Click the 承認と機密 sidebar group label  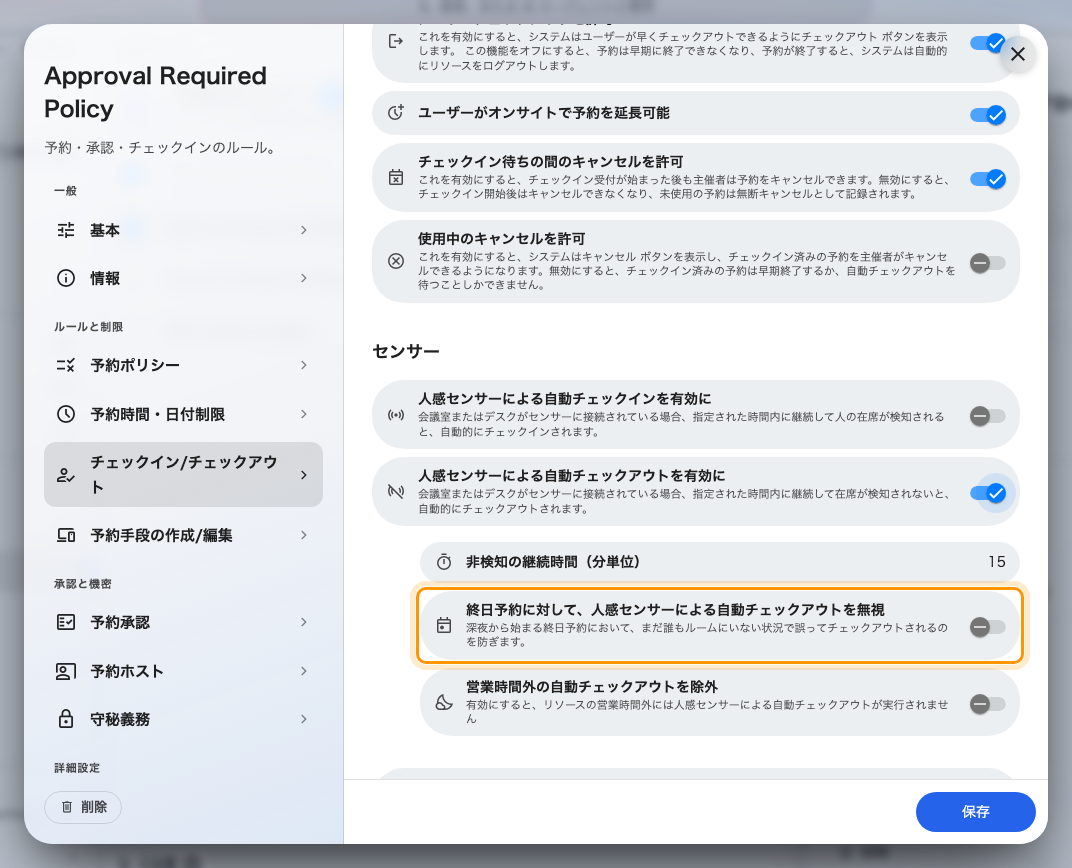[x=83, y=584]
